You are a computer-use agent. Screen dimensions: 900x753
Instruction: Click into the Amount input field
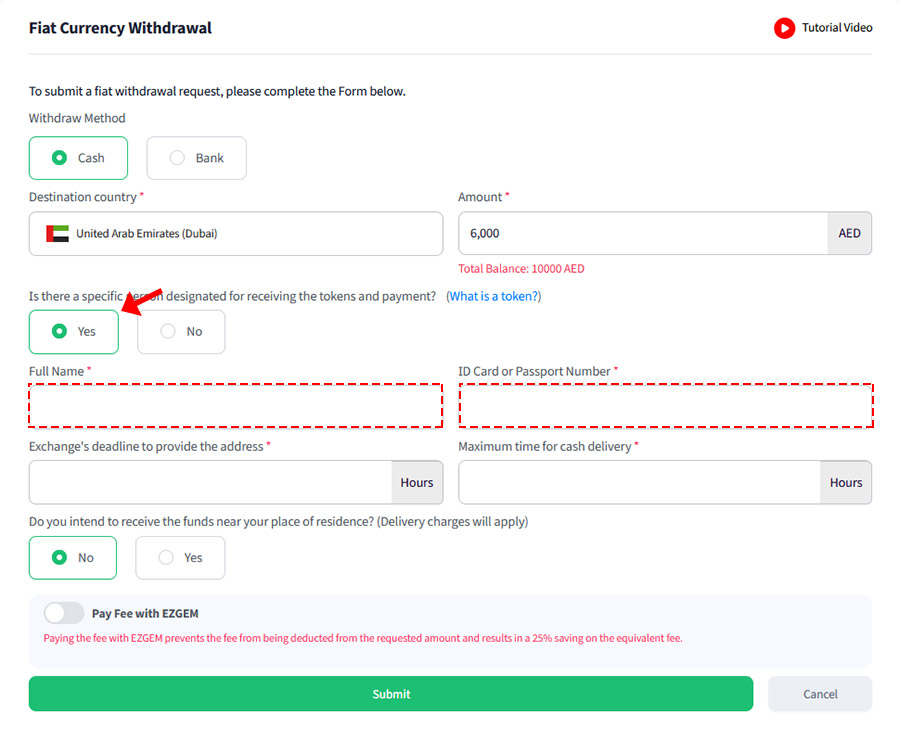tap(642, 234)
